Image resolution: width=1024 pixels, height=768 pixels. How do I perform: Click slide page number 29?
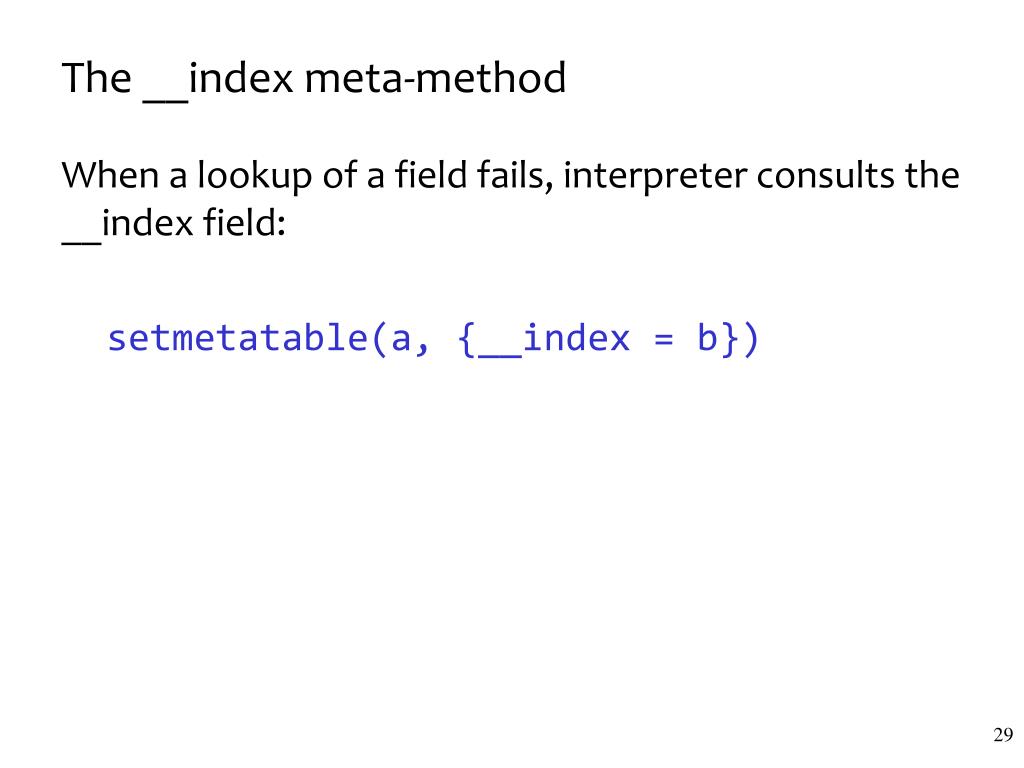point(1003,735)
